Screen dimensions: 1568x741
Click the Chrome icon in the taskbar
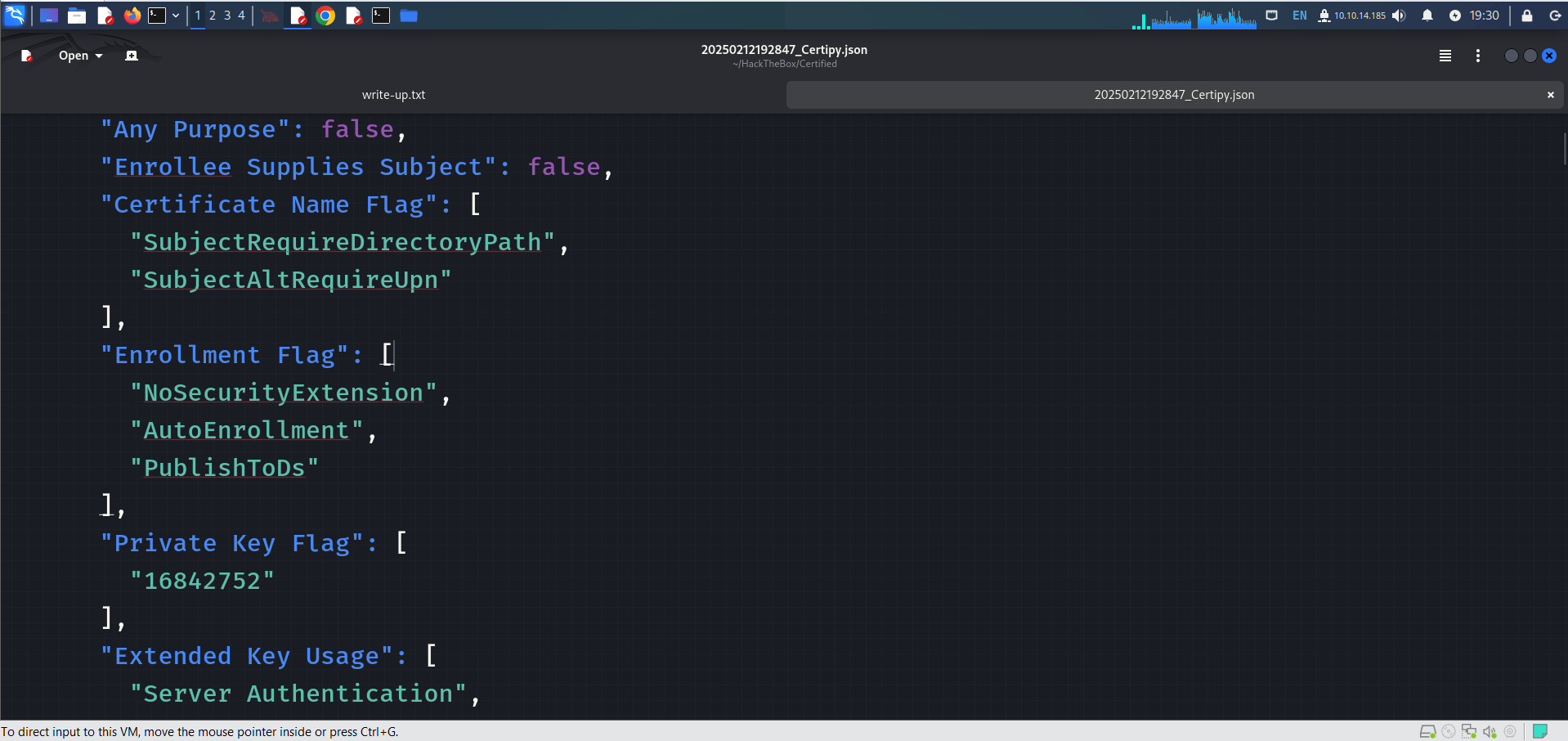click(325, 16)
